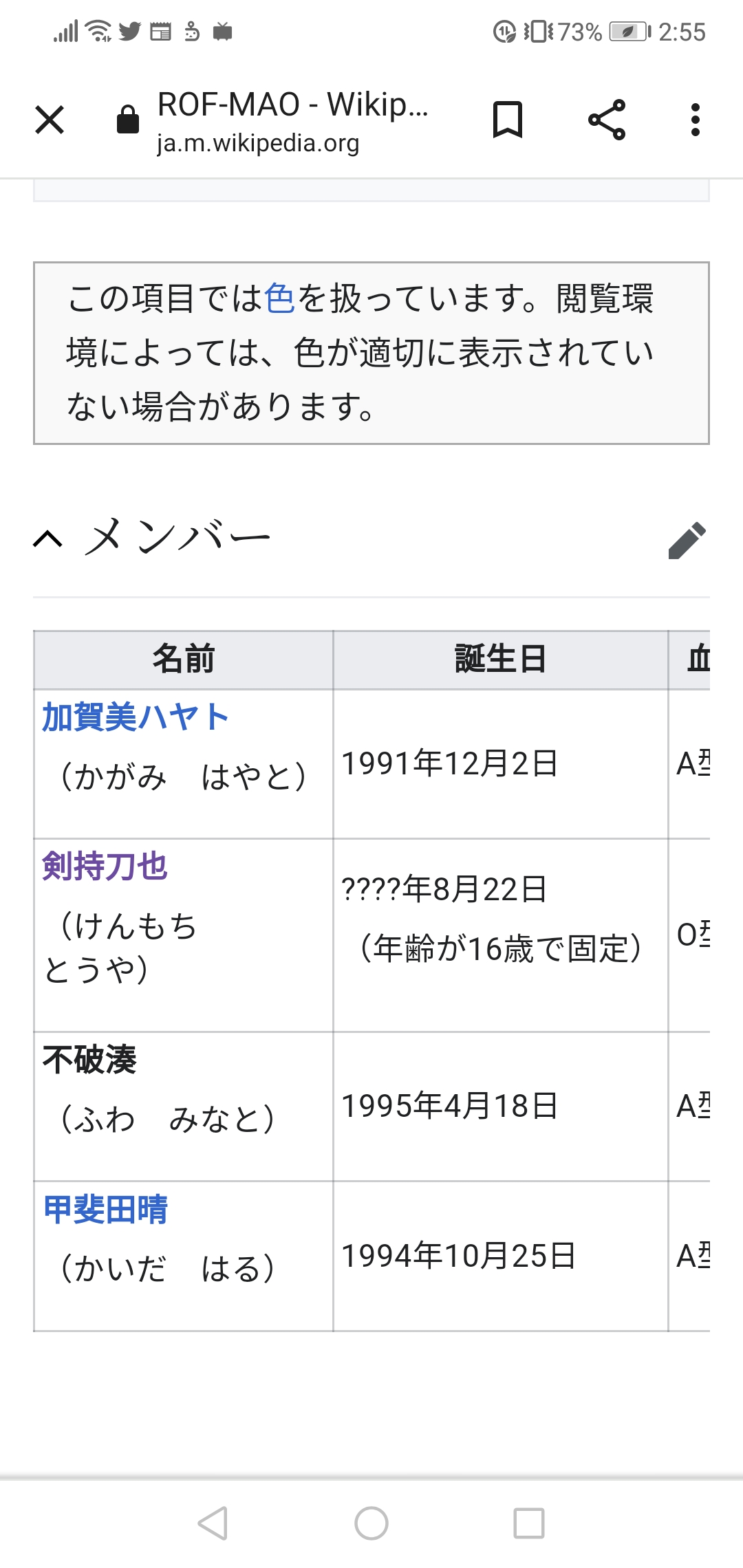Edit the メンバー section with pencil icon

[x=687, y=540]
